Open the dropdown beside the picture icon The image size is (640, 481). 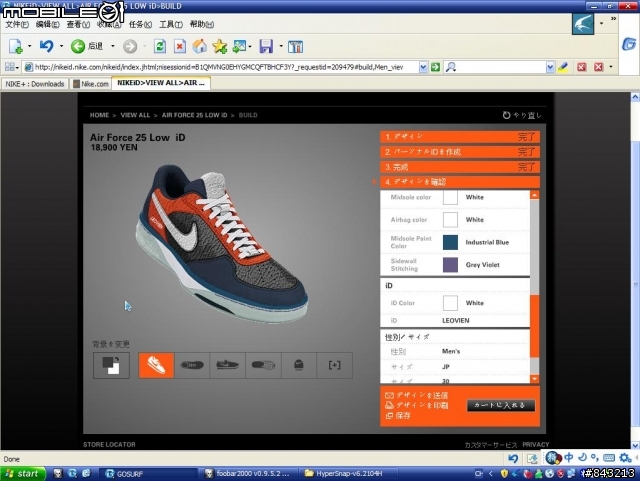pos(250,46)
